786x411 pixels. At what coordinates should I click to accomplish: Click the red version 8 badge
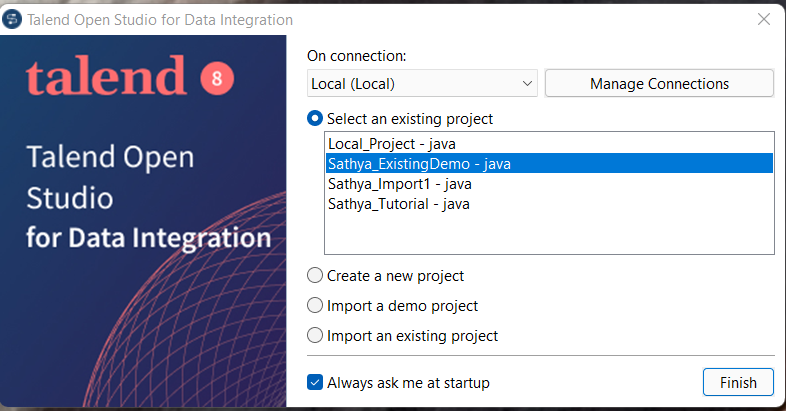tap(216, 78)
